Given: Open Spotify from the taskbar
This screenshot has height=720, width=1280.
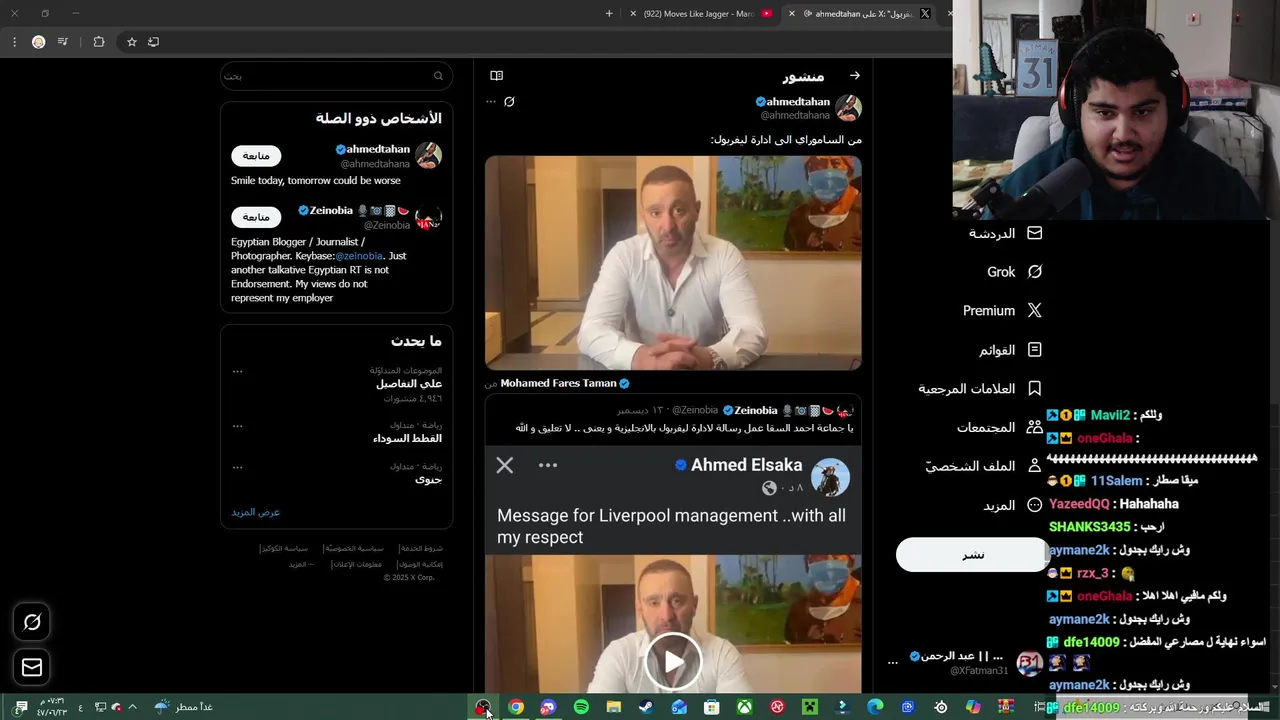Looking at the screenshot, I should click(581, 707).
